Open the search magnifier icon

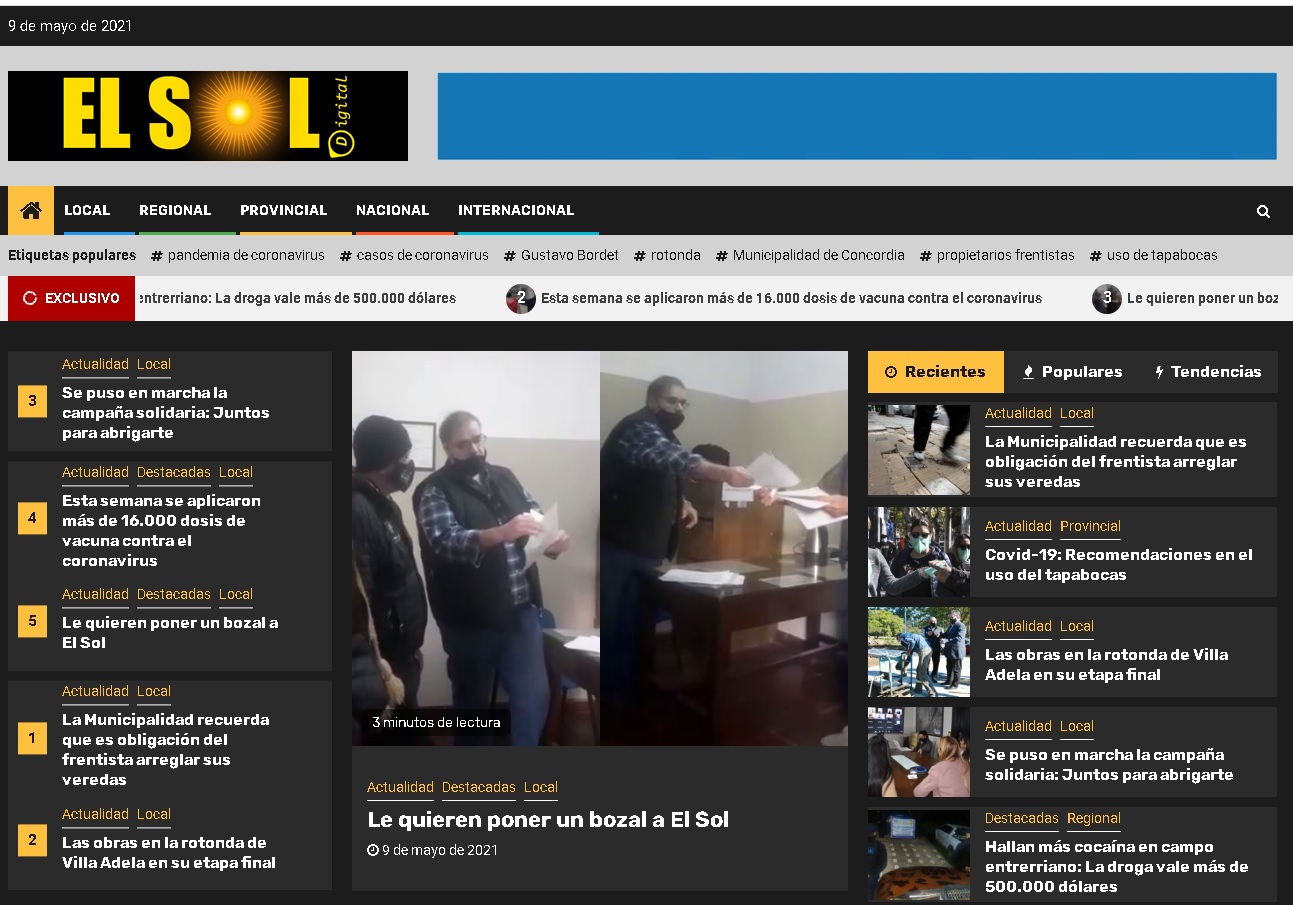(x=1263, y=211)
